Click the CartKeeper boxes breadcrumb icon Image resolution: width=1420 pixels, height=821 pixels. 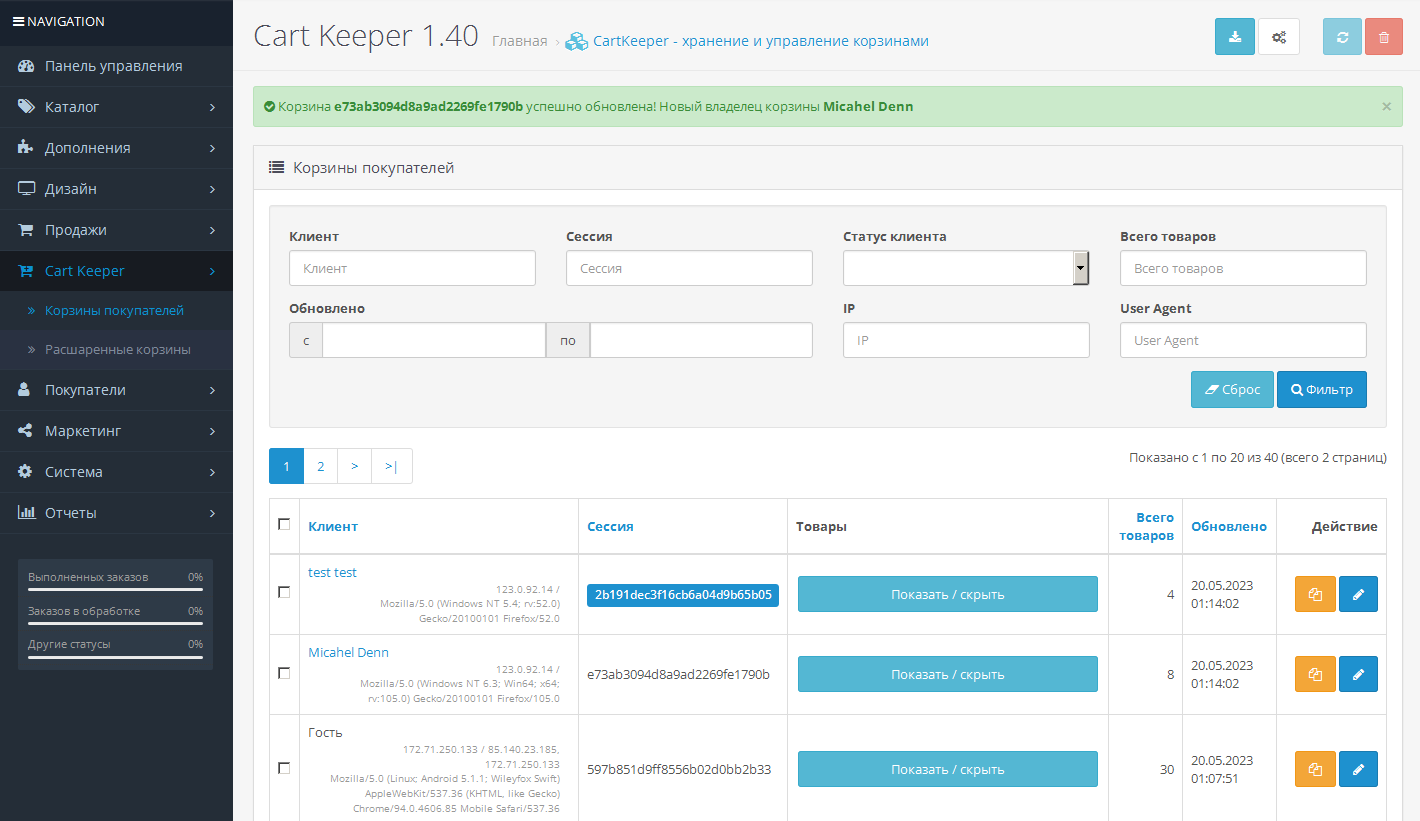point(576,41)
